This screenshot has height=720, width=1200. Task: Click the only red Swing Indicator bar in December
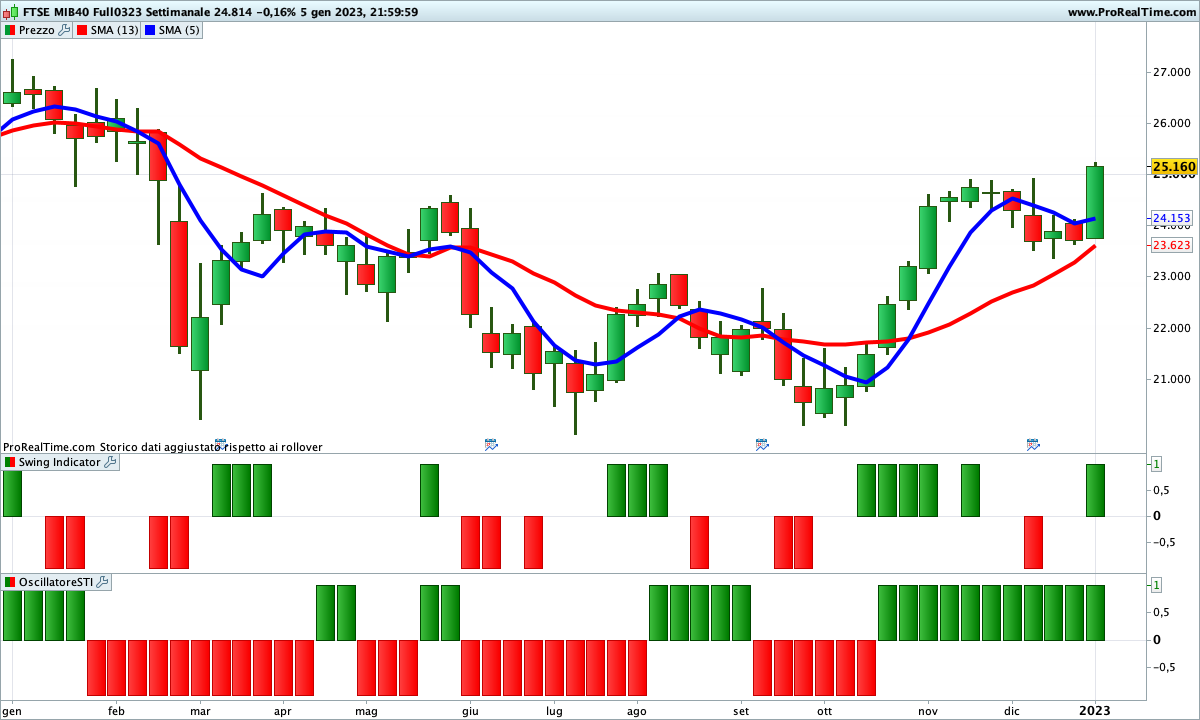(1033, 542)
